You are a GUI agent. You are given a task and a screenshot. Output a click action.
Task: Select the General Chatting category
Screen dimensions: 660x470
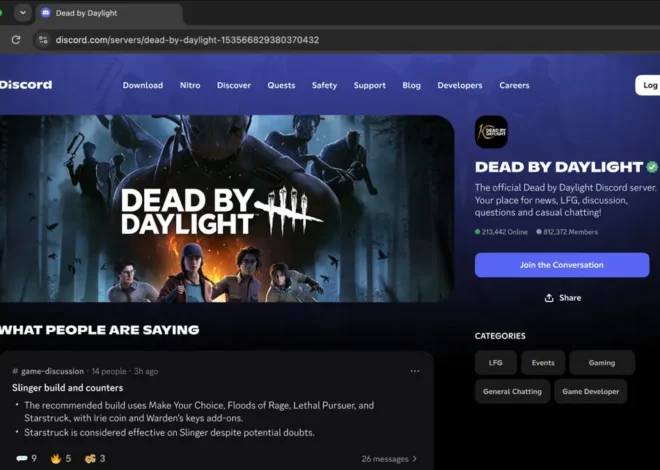coord(512,391)
